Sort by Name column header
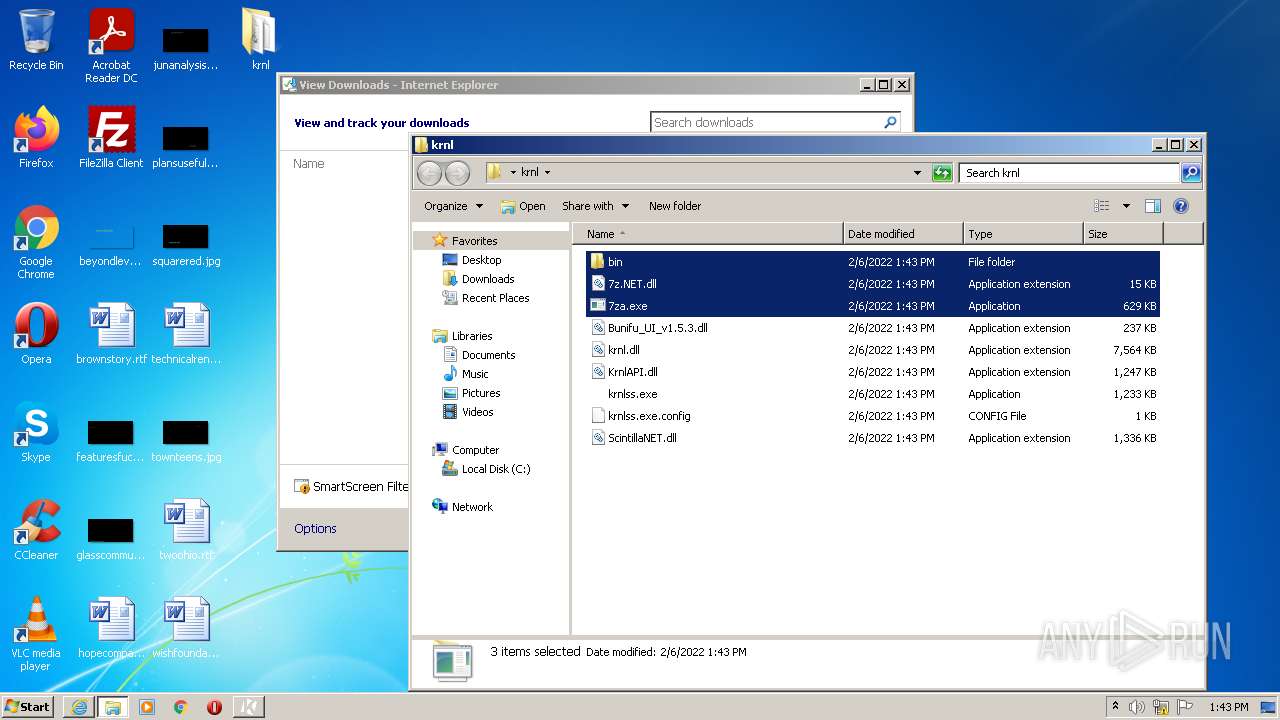Image resolution: width=1280 pixels, height=720 pixels. 708,234
